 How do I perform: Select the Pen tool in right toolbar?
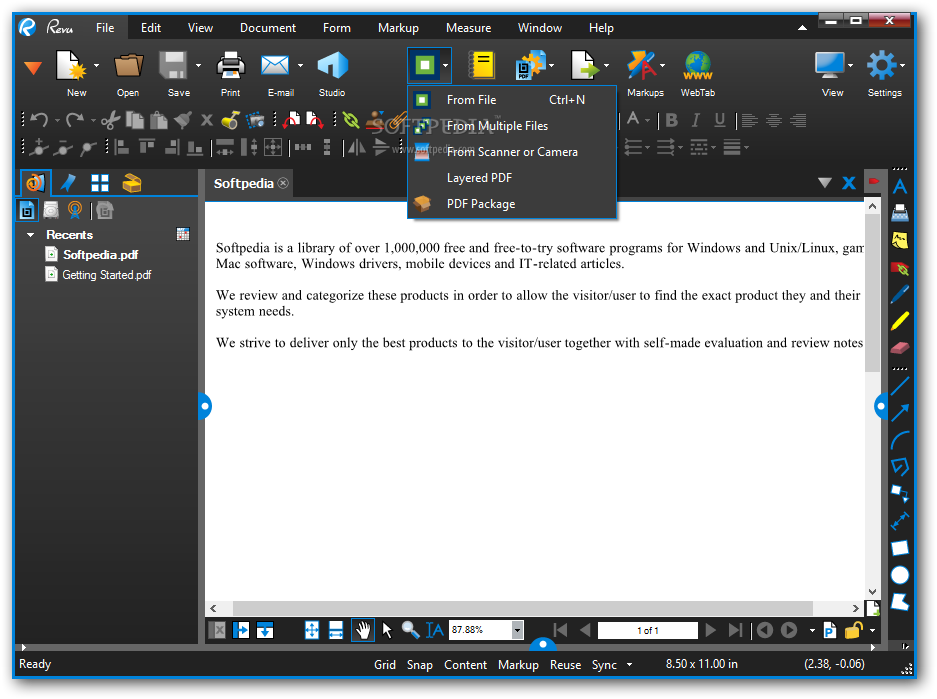(x=900, y=294)
